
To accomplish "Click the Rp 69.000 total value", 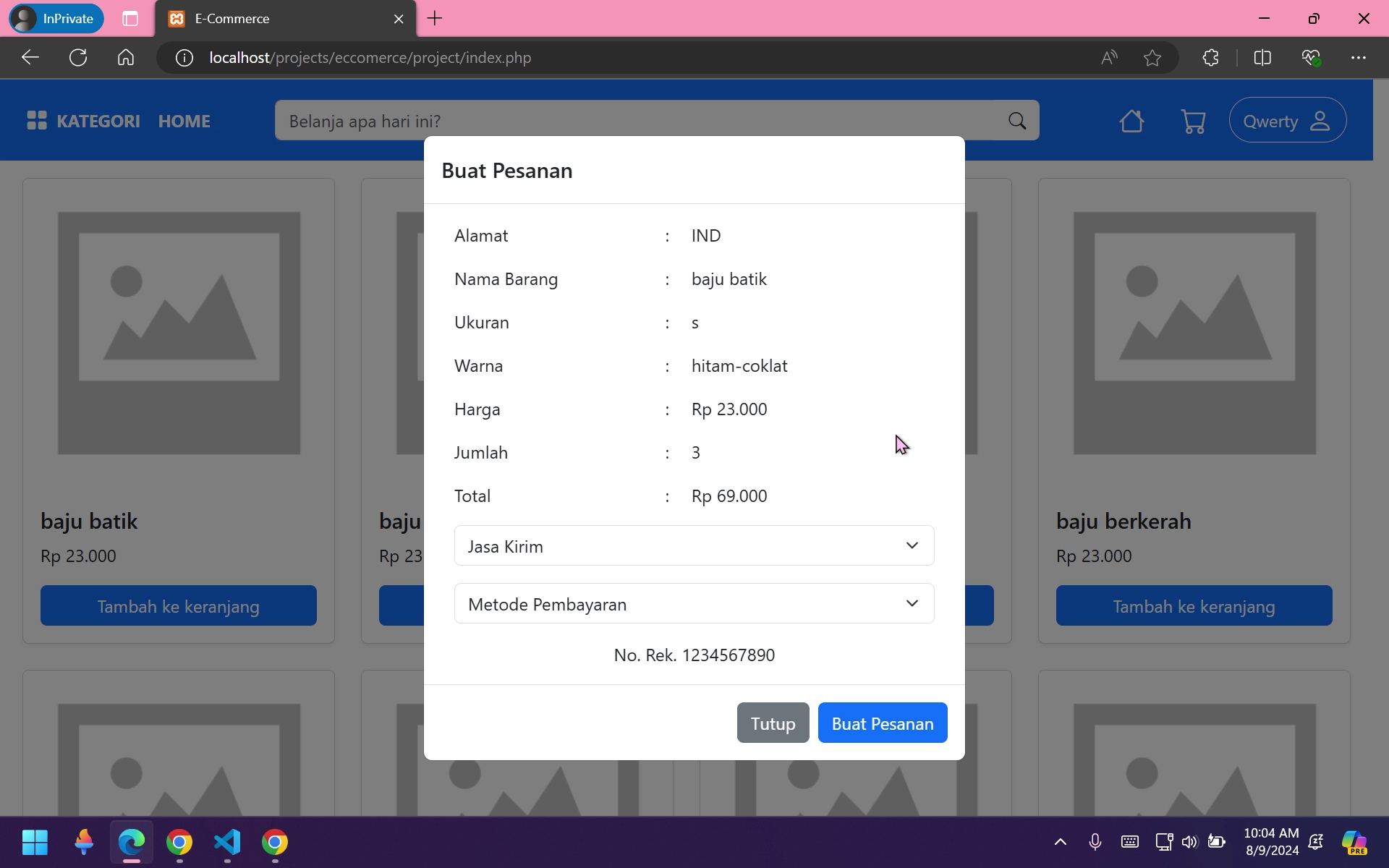I will [x=729, y=496].
